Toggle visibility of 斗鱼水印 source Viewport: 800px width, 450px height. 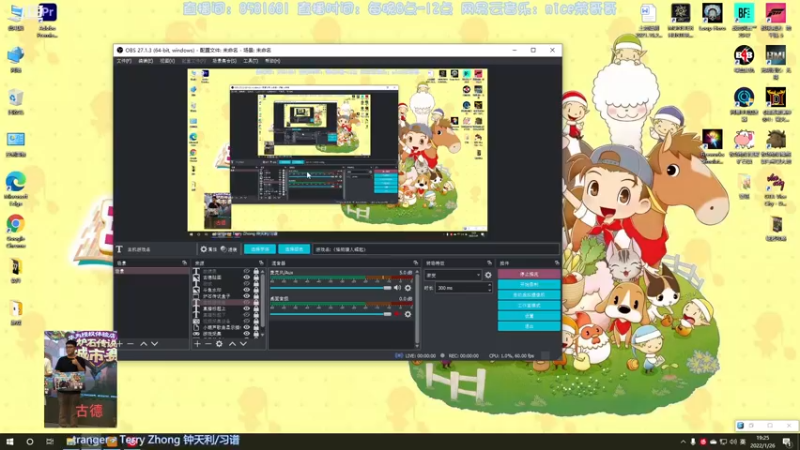click(246, 290)
